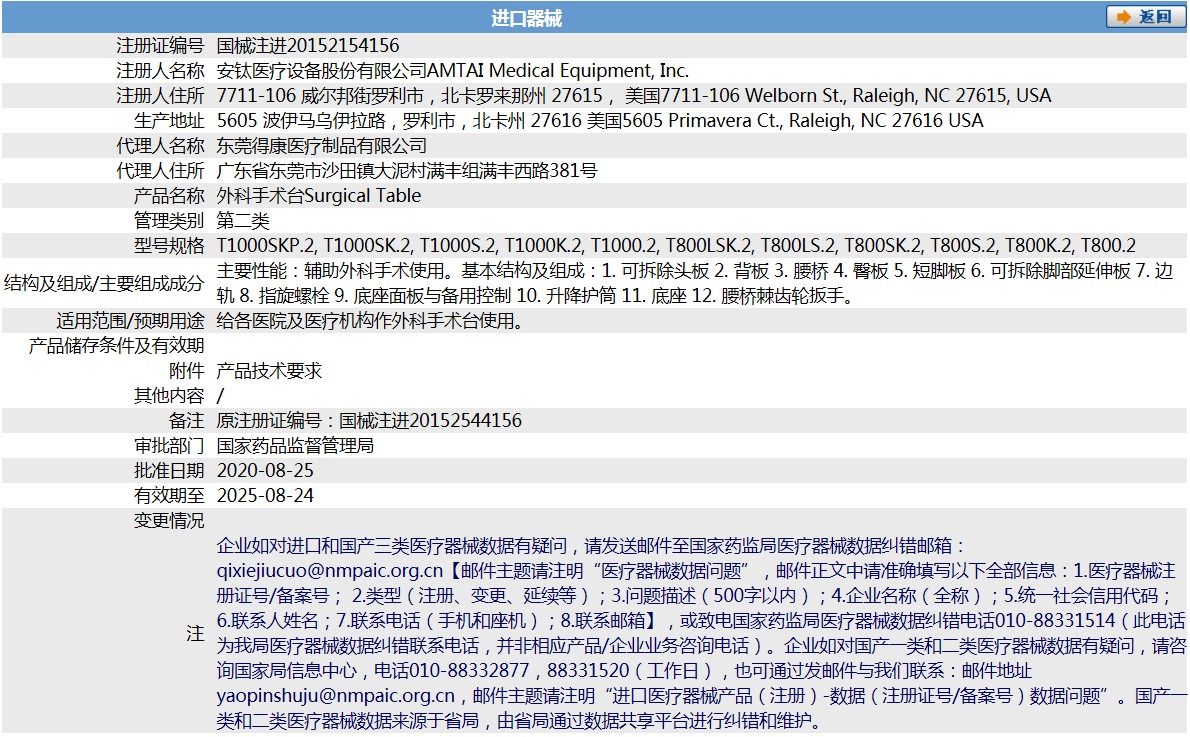This screenshot has width=1190, height=737.
Task: Select intended use text 给各医院及医疗机构
Action: pos(370,321)
